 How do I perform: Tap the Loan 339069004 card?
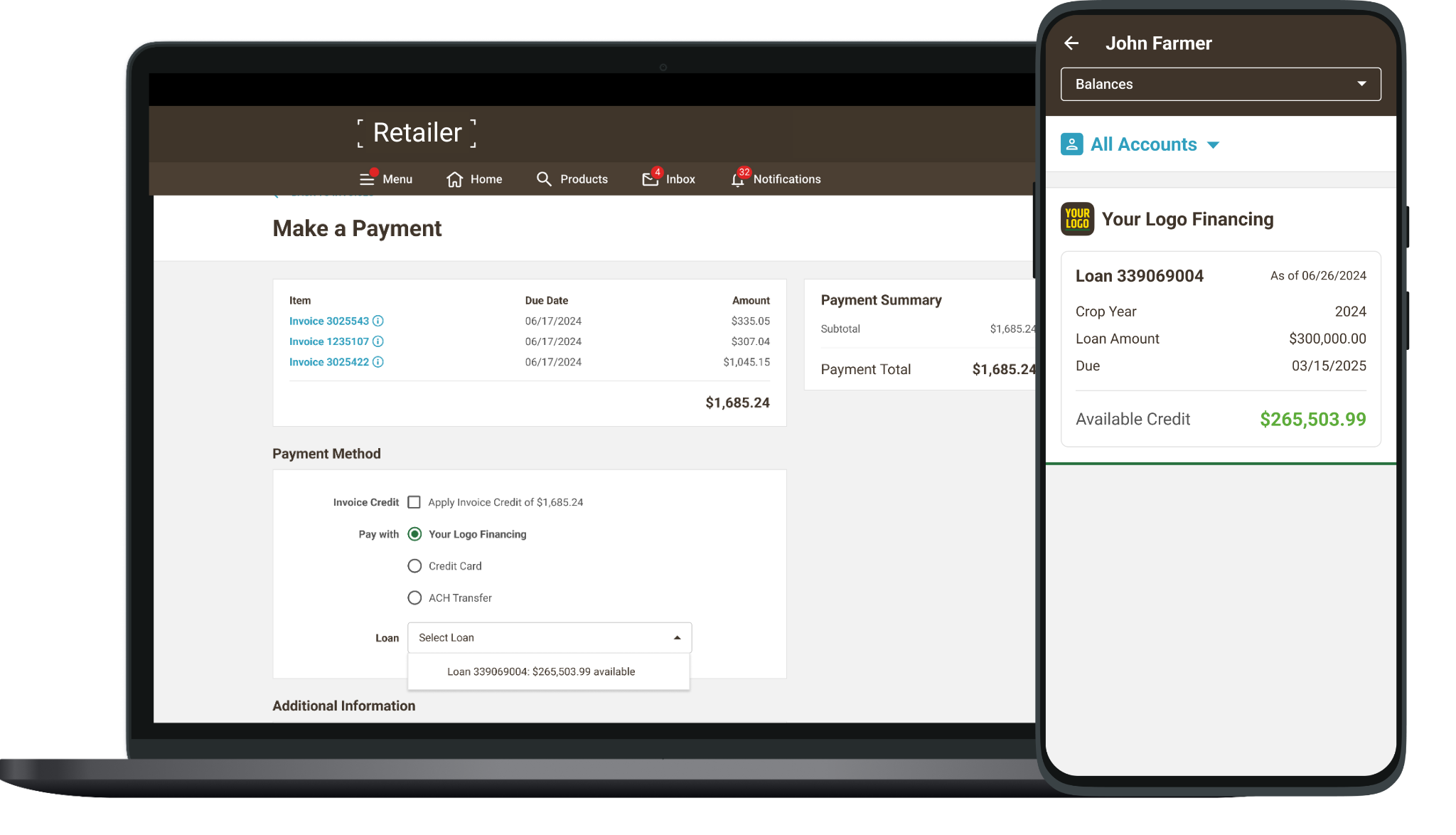pyautogui.click(x=1220, y=349)
